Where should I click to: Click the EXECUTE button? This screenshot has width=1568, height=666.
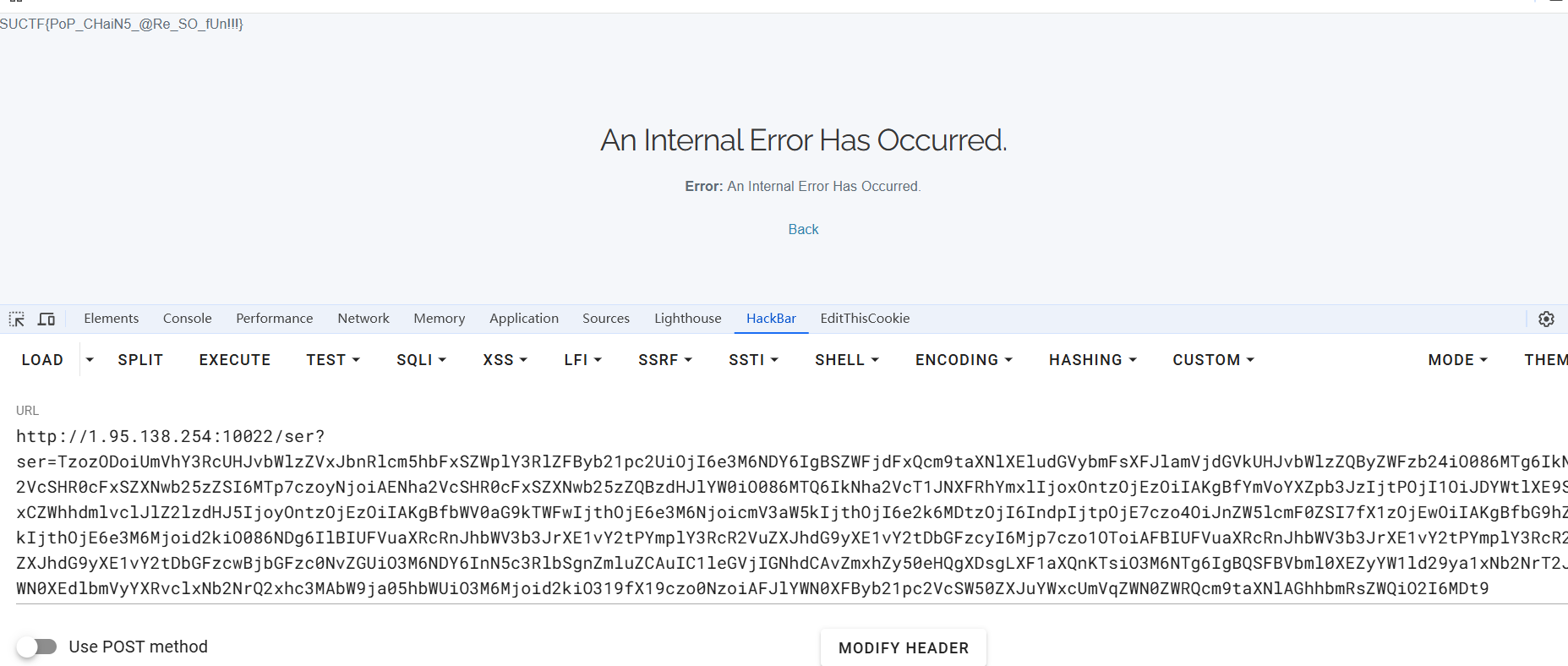(x=235, y=360)
